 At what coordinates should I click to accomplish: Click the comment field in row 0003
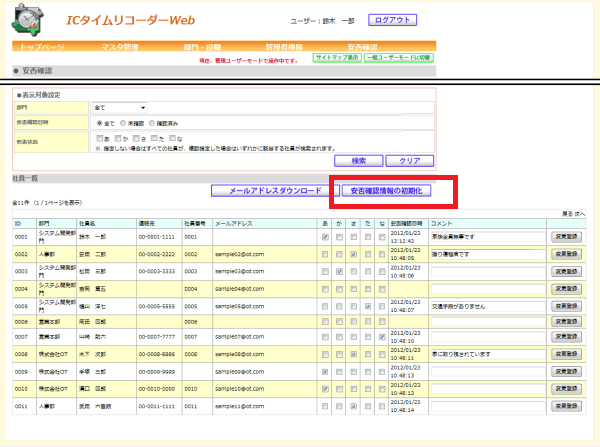(x=488, y=272)
